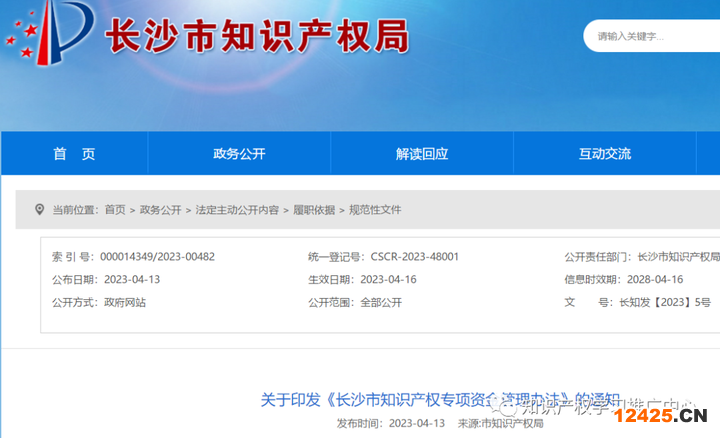
Task: Switch to the 政务公开 navigation tab
Action: pyautogui.click(x=239, y=154)
